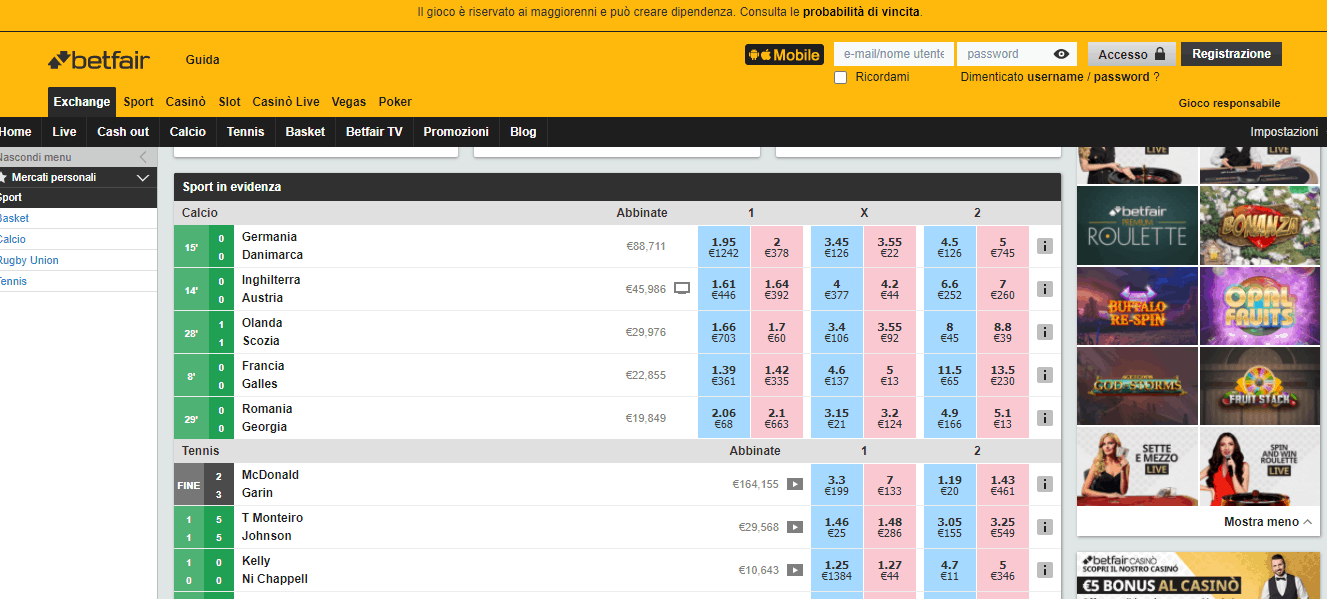Open Bonanza game thumbnail
This screenshot has width=1327, height=599.
coord(1260,225)
